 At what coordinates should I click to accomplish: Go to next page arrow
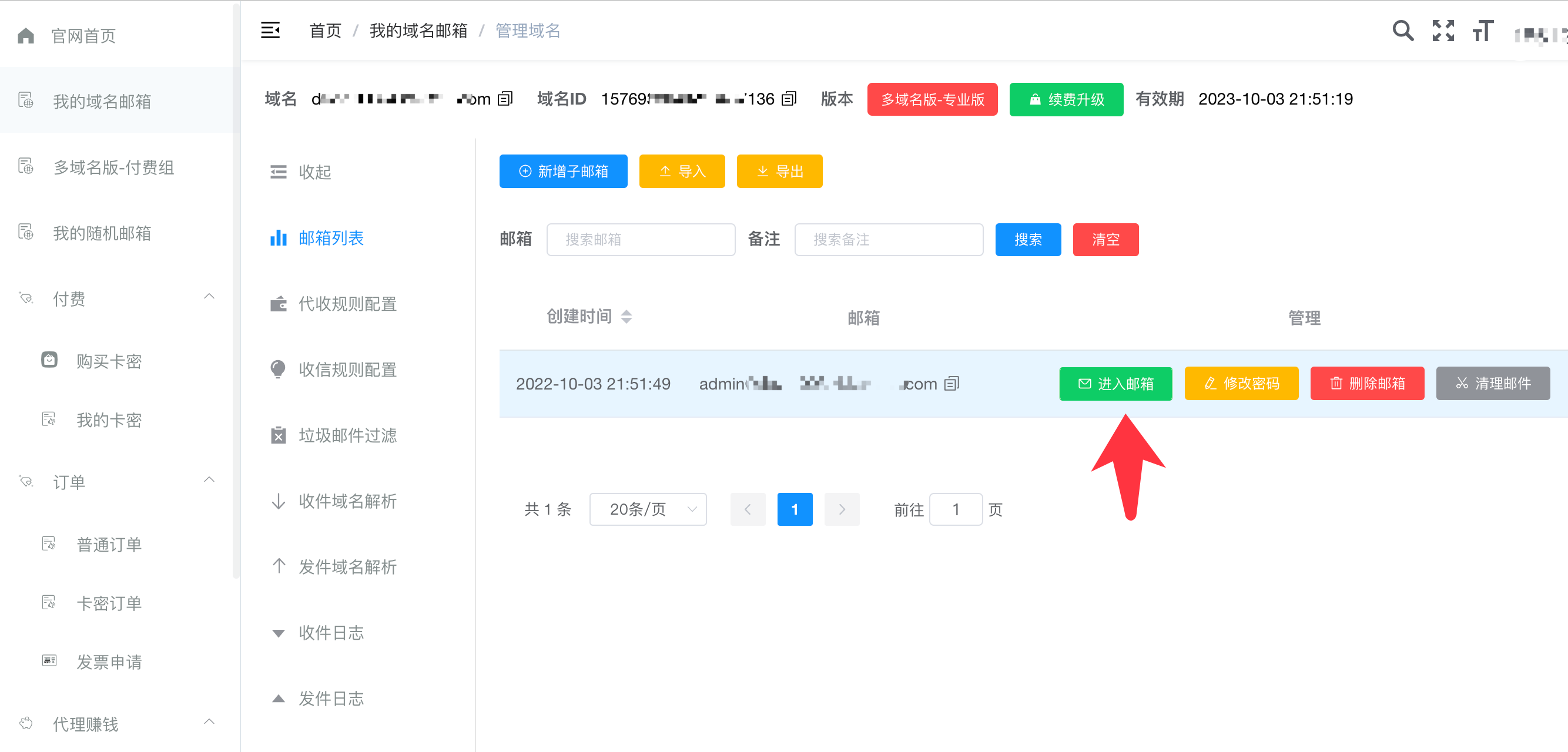(842, 509)
